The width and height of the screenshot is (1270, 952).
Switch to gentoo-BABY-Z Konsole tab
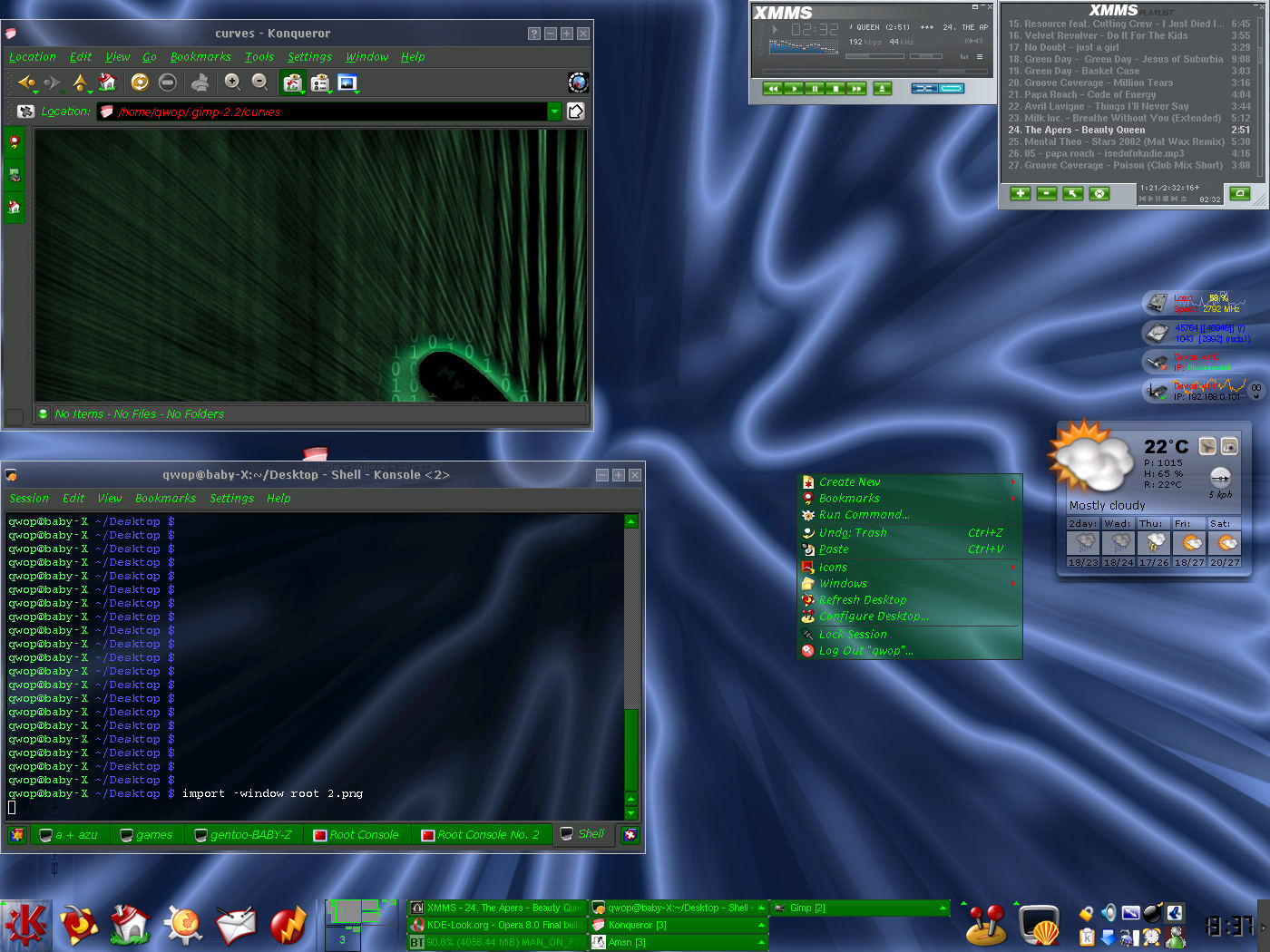(244, 835)
